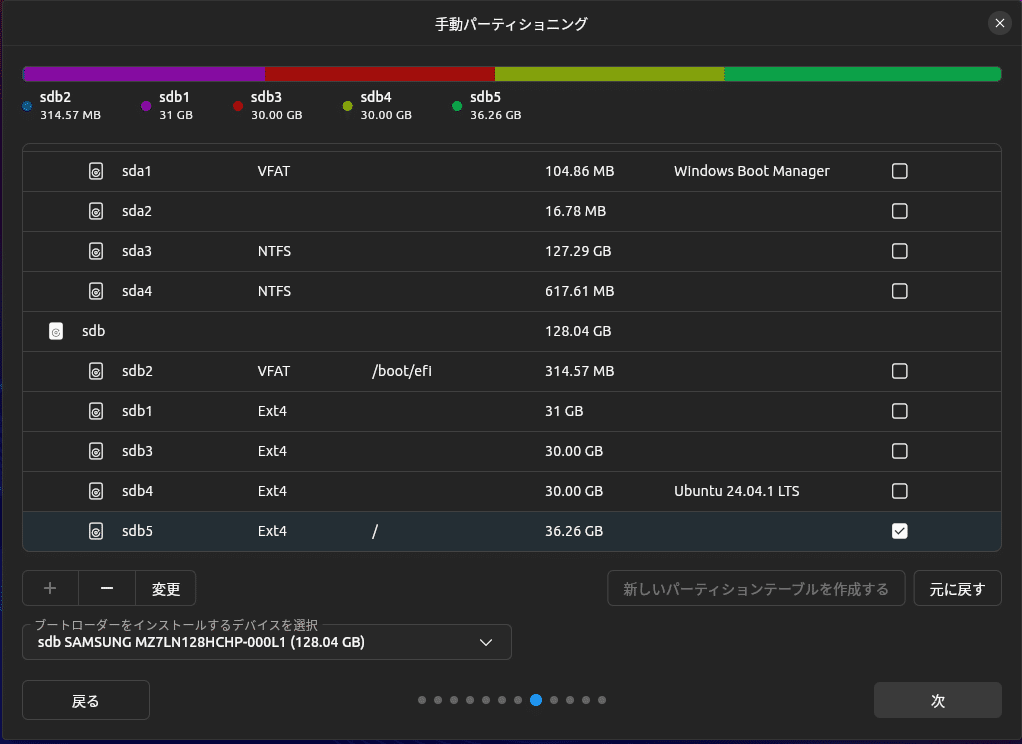The width and height of the screenshot is (1022, 744).
Task: Click the drive icon next to sda1
Action: [x=95, y=170]
